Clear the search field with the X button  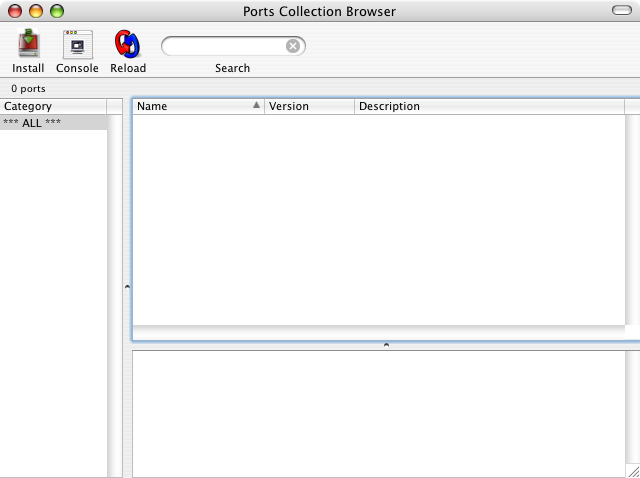[x=293, y=46]
